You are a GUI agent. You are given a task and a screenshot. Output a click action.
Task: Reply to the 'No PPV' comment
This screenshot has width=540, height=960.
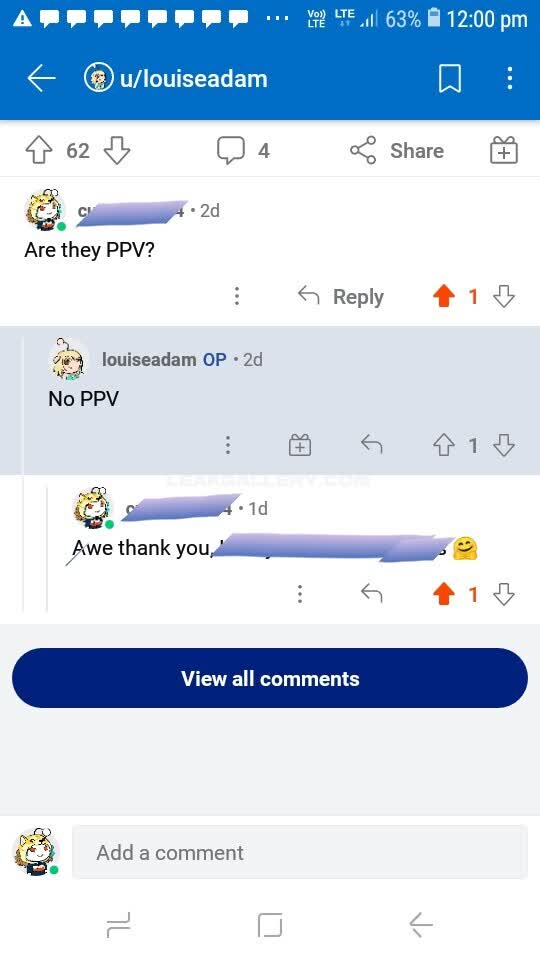(x=371, y=444)
